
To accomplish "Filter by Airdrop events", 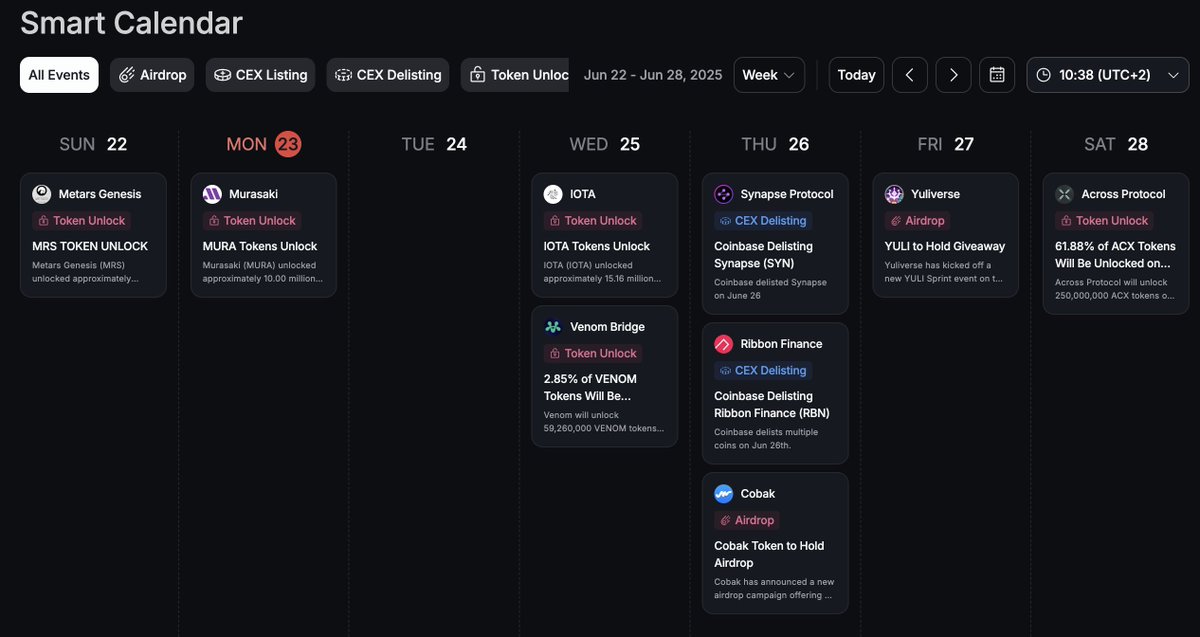I will tap(152, 75).
